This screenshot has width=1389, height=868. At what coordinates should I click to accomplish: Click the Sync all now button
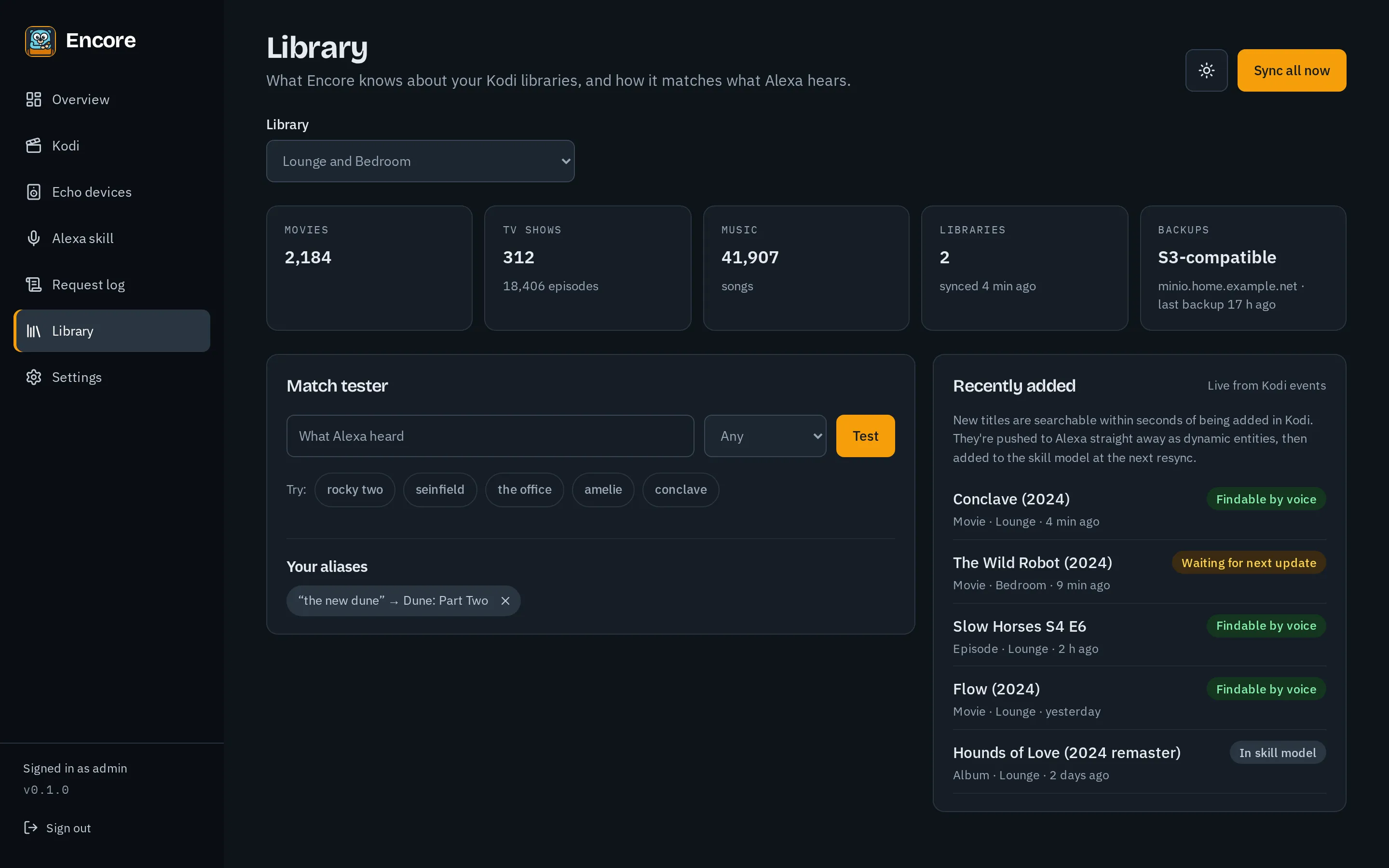click(x=1292, y=70)
